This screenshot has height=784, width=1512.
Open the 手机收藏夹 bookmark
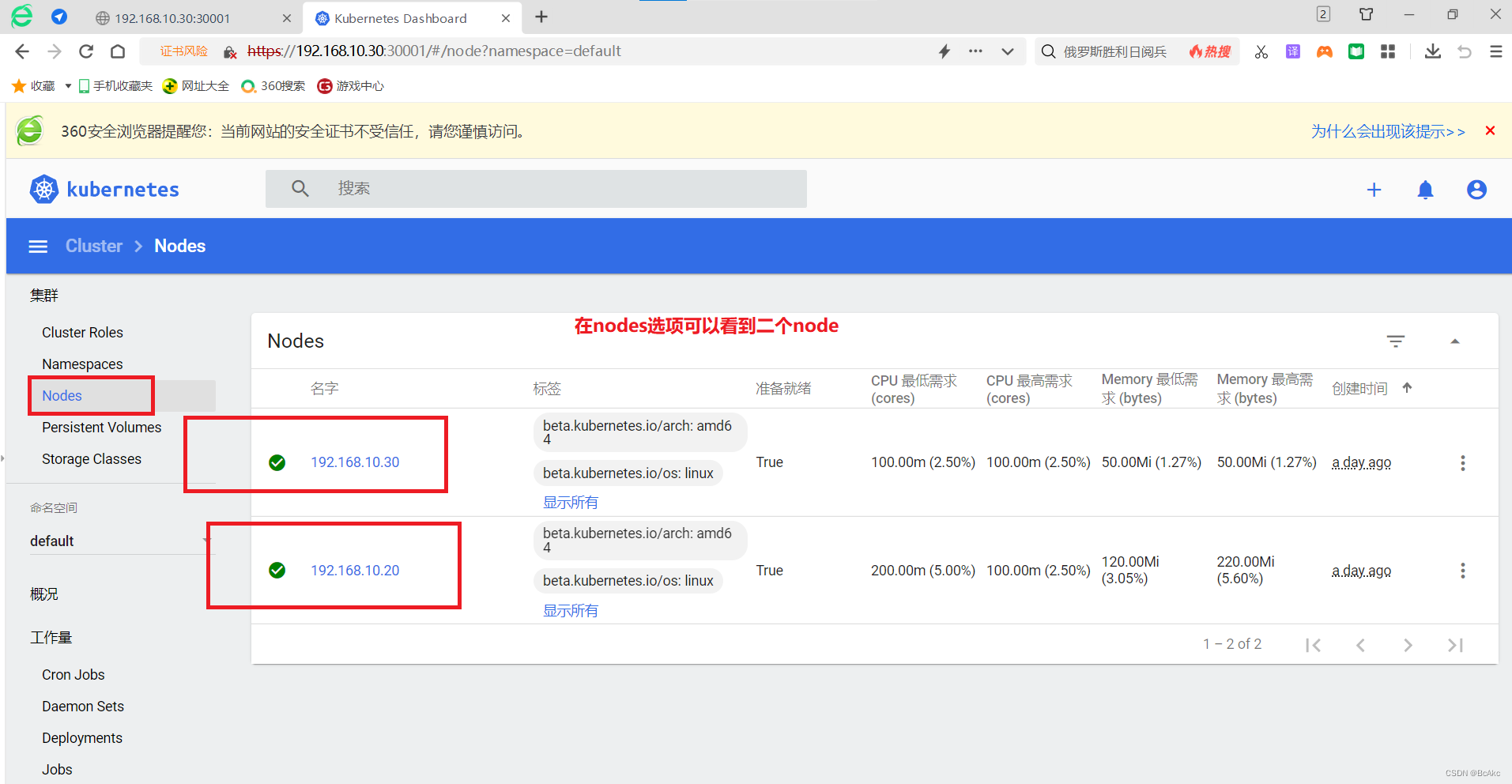(115, 86)
